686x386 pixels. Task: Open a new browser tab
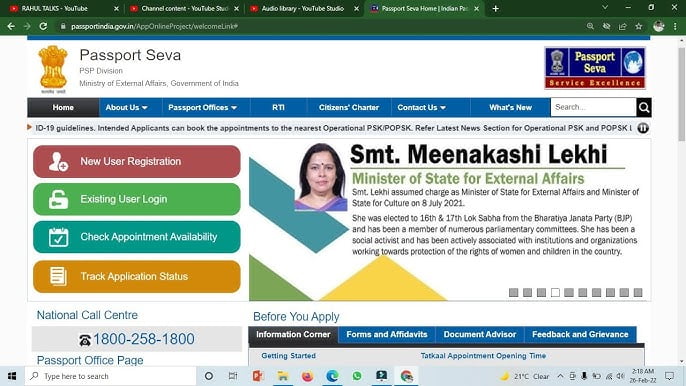coord(495,8)
